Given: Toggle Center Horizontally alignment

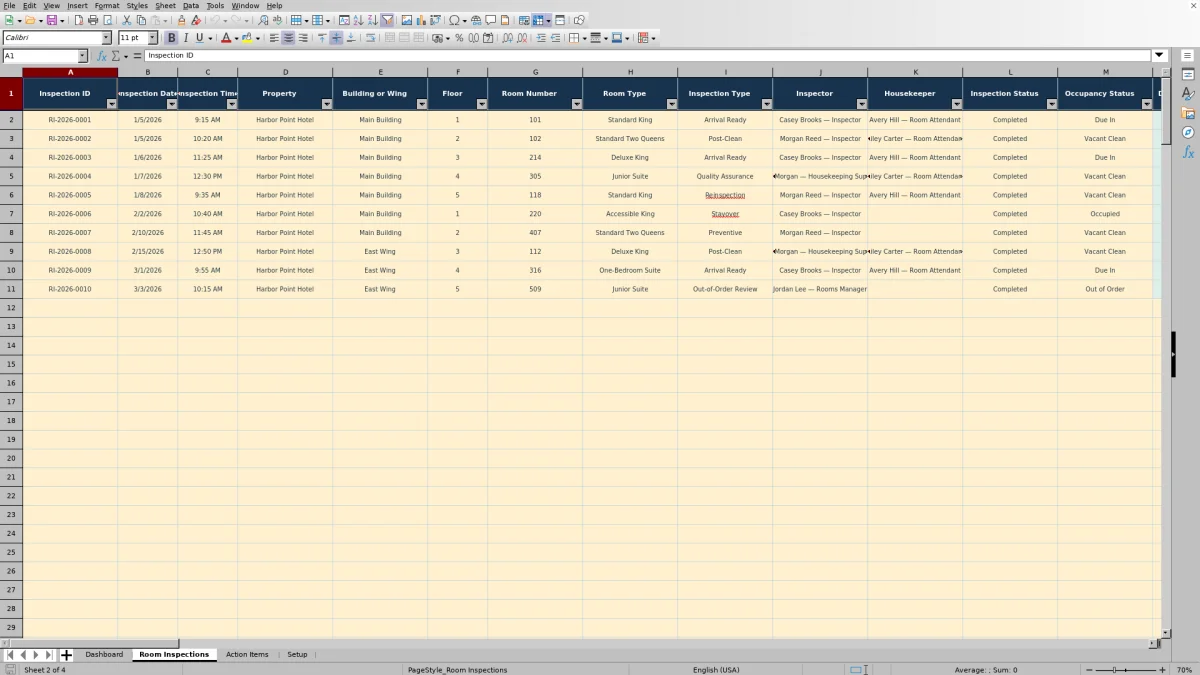Looking at the screenshot, I should (288, 38).
